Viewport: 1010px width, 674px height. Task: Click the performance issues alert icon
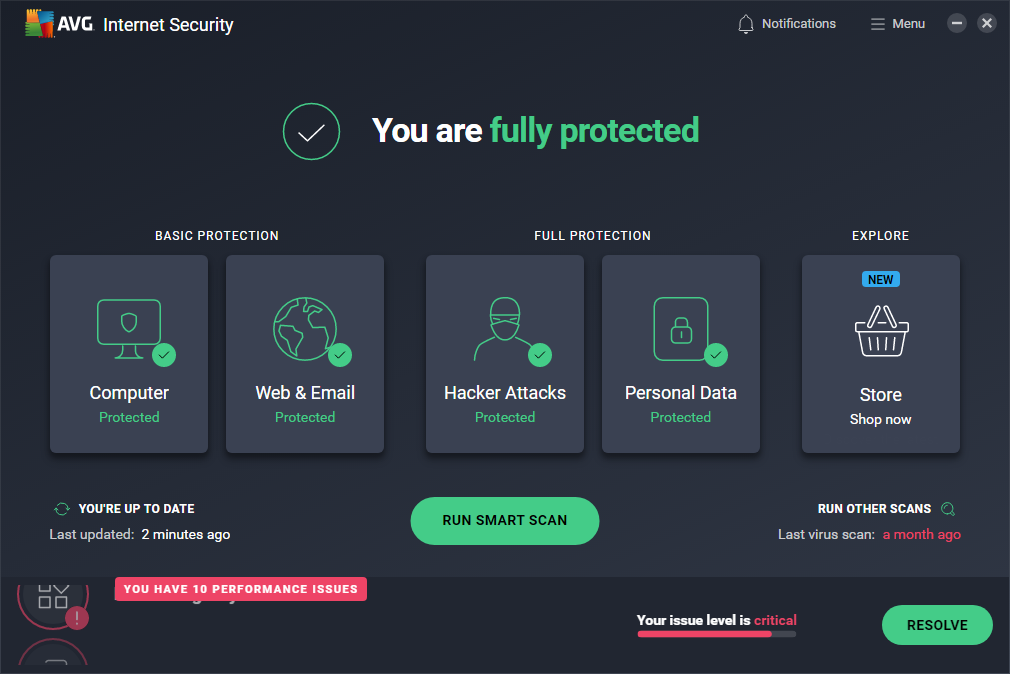coord(77,618)
